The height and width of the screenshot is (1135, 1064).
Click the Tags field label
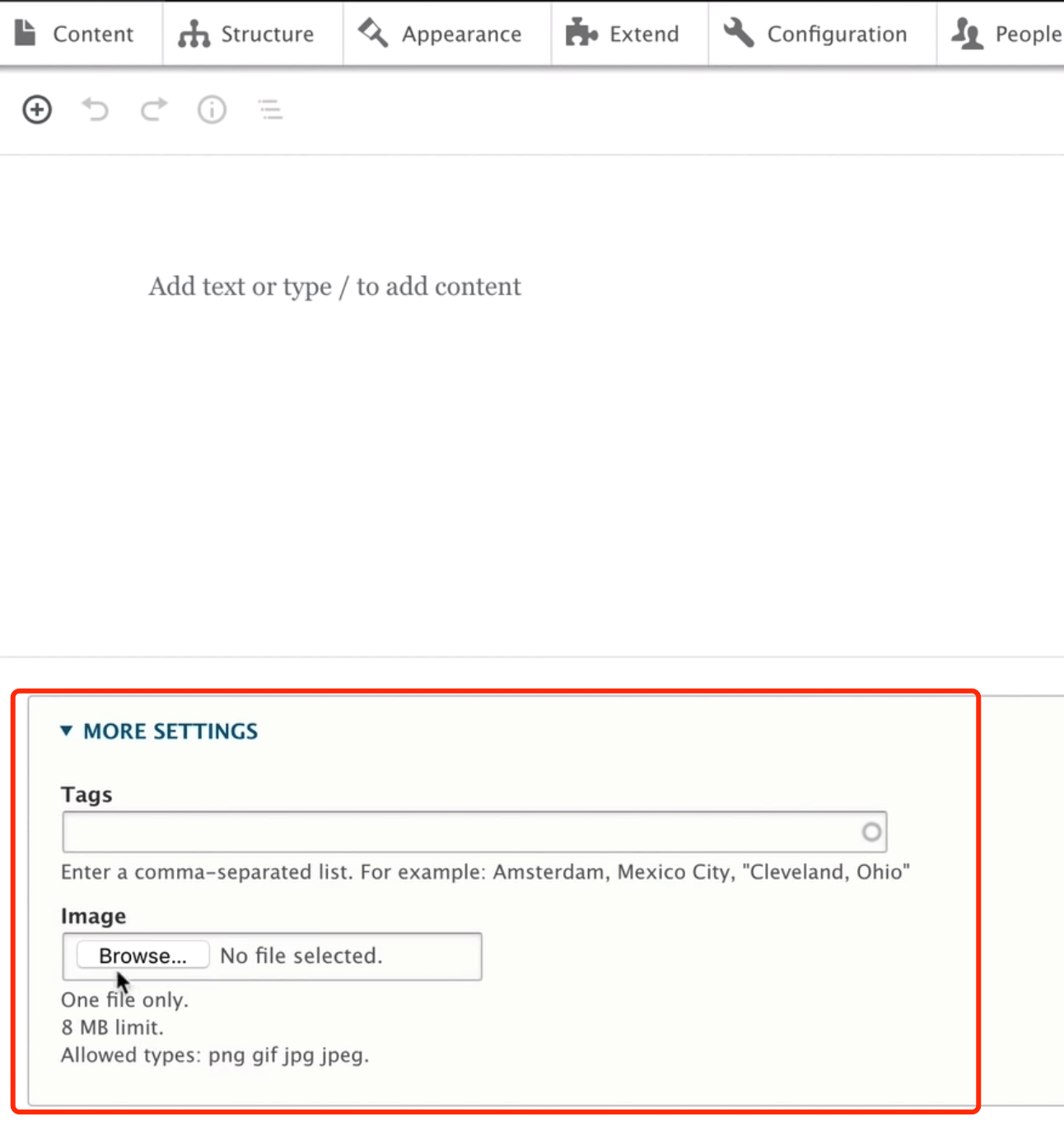pos(86,795)
